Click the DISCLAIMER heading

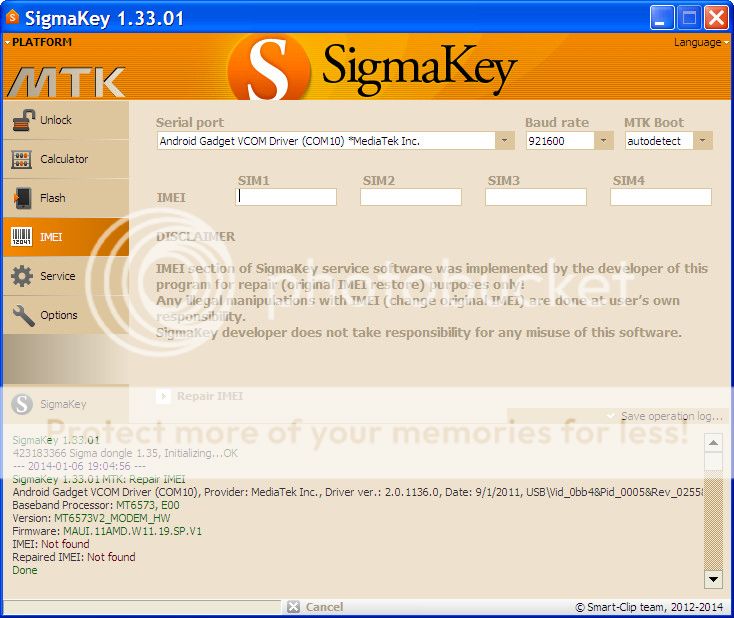(196, 236)
